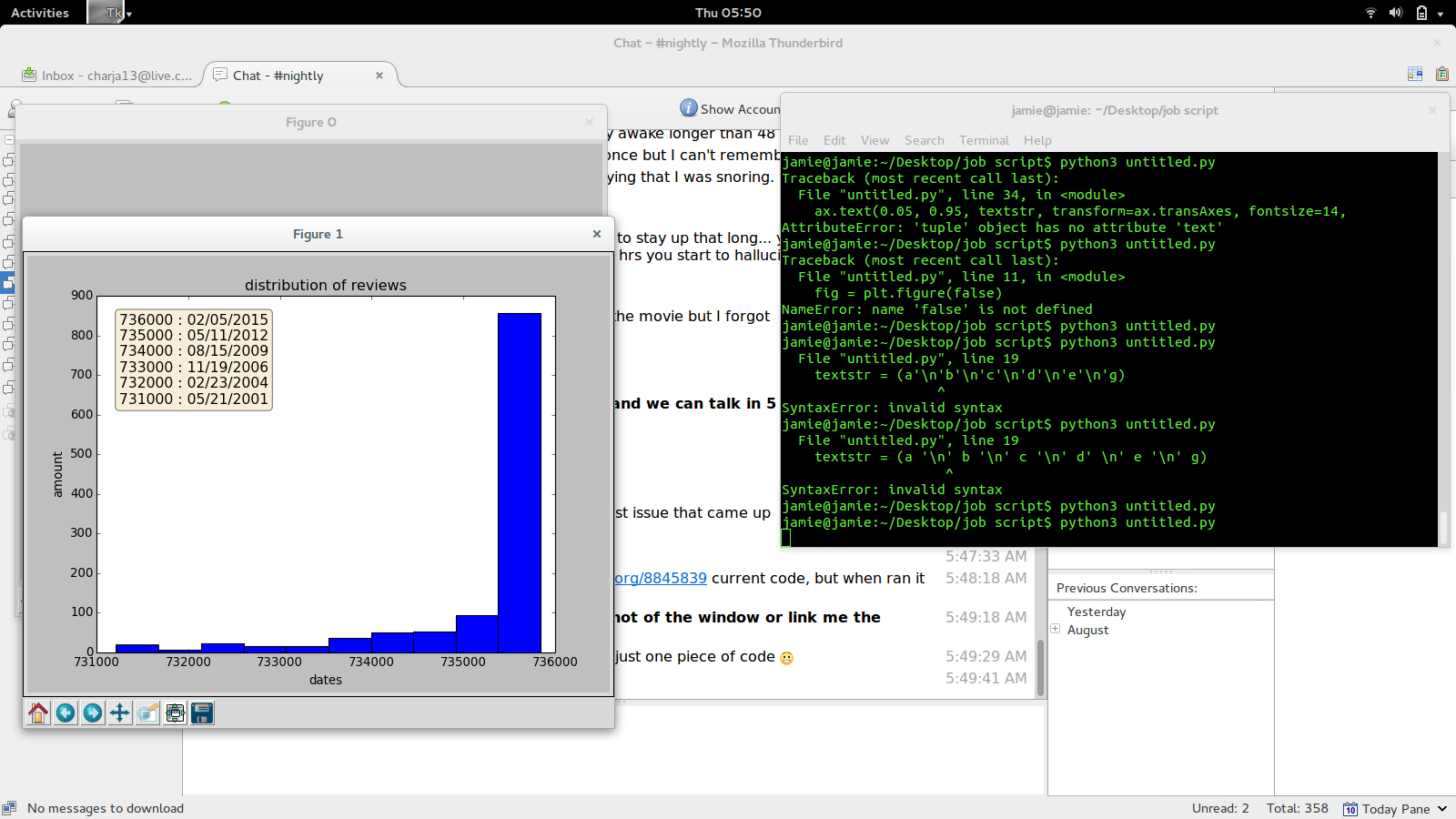Click the 5:49:29 AM timestamp

986,656
